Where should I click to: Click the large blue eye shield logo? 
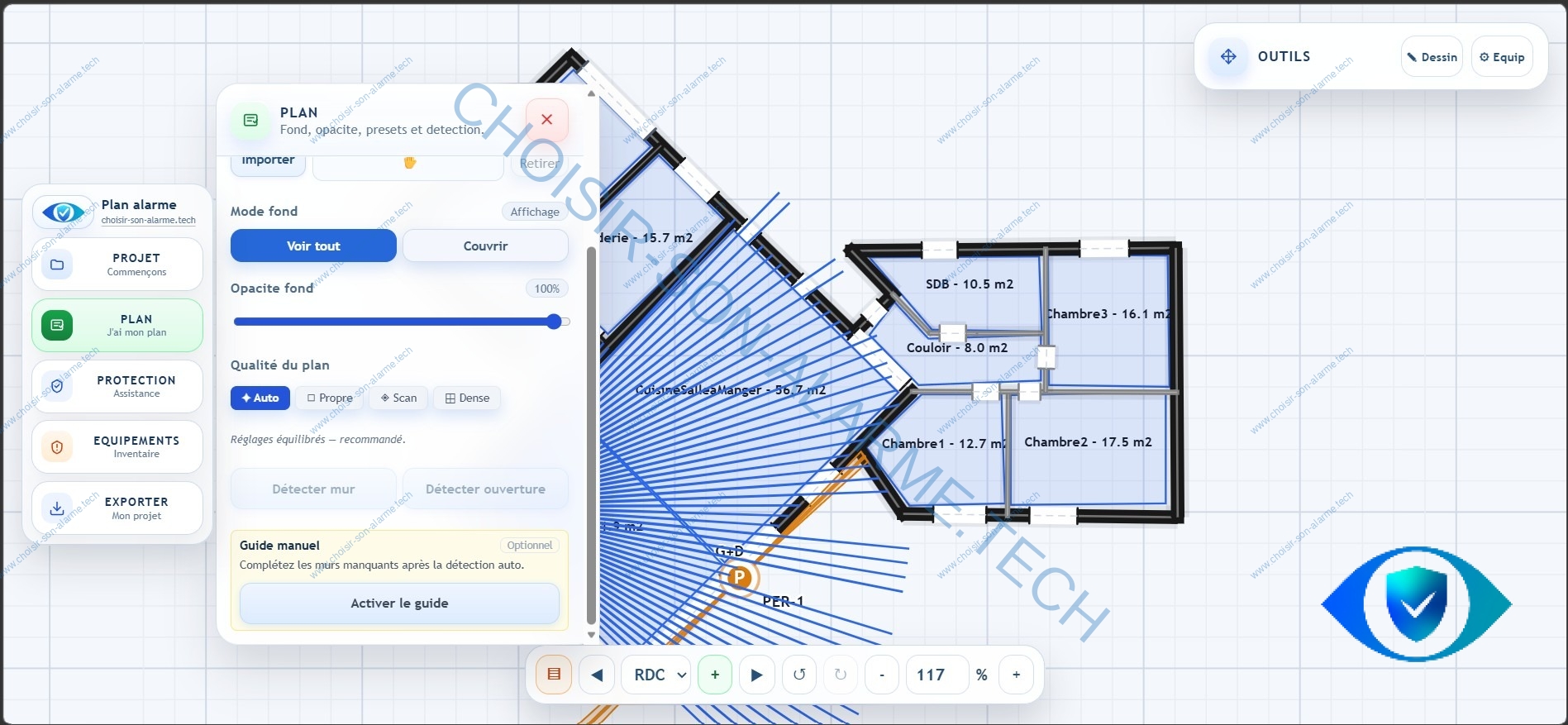[1417, 604]
